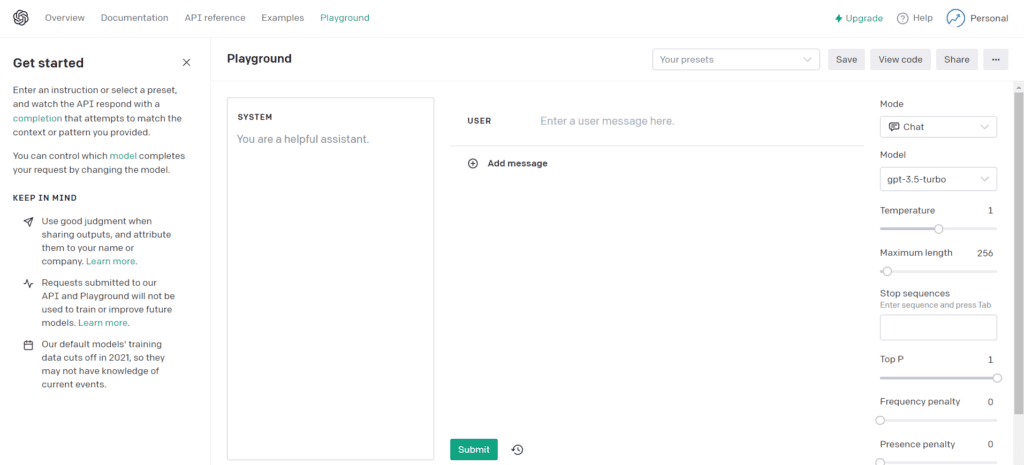
Task: Close the Get started panel
Action: 186,63
